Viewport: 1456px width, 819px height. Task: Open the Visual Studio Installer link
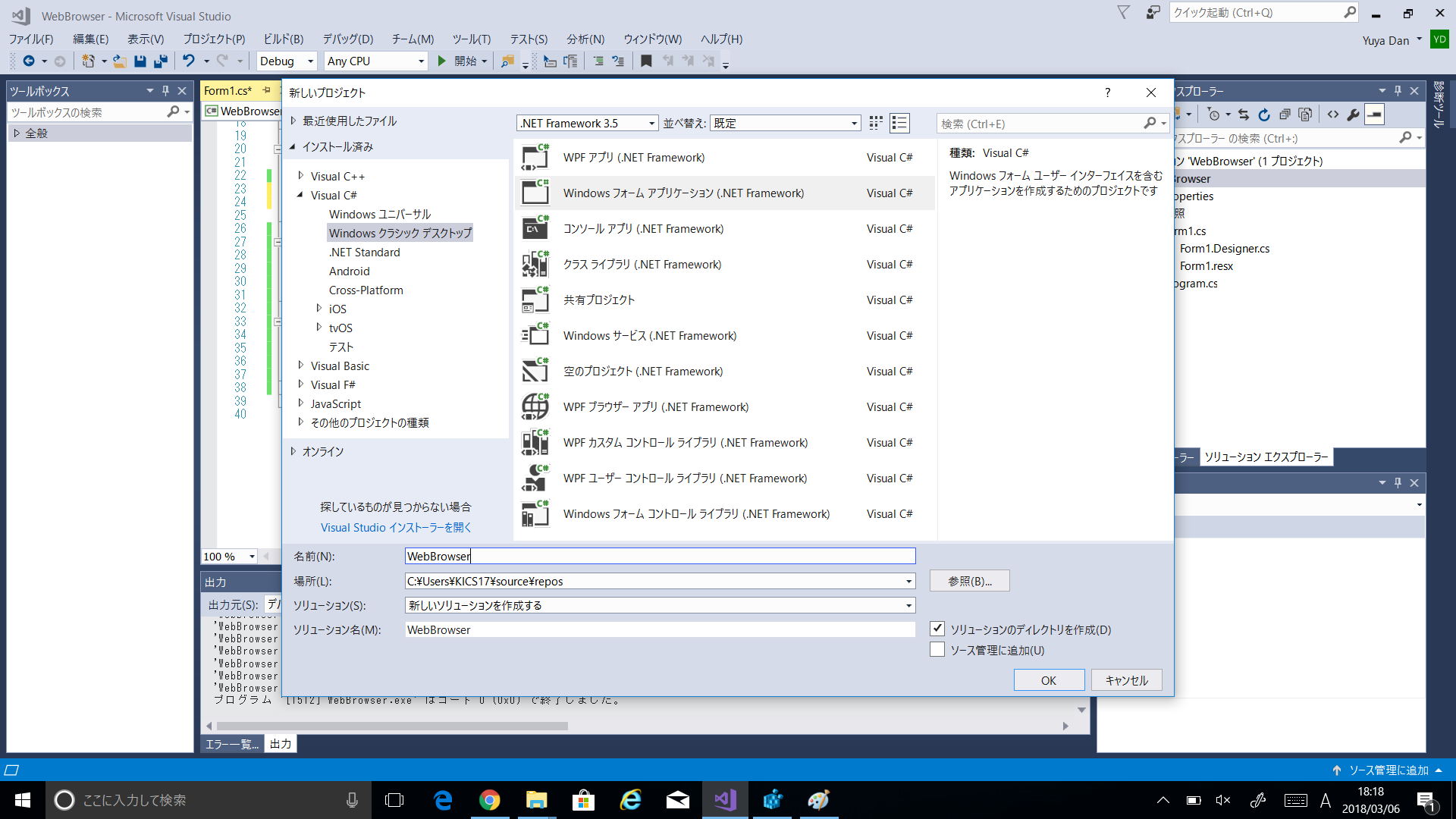[x=396, y=527]
